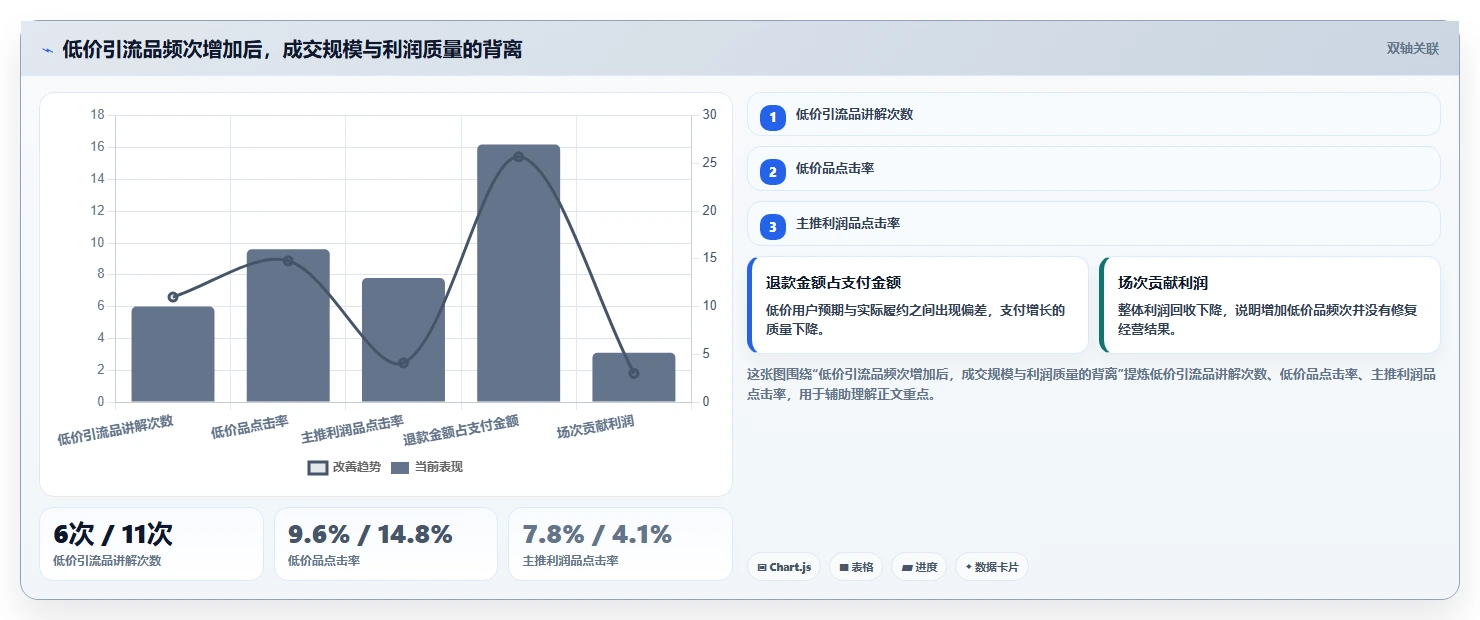Click the summary paragraph starting 这张图围绕
Screen dimensions: 1480x620
(1092, 384)
